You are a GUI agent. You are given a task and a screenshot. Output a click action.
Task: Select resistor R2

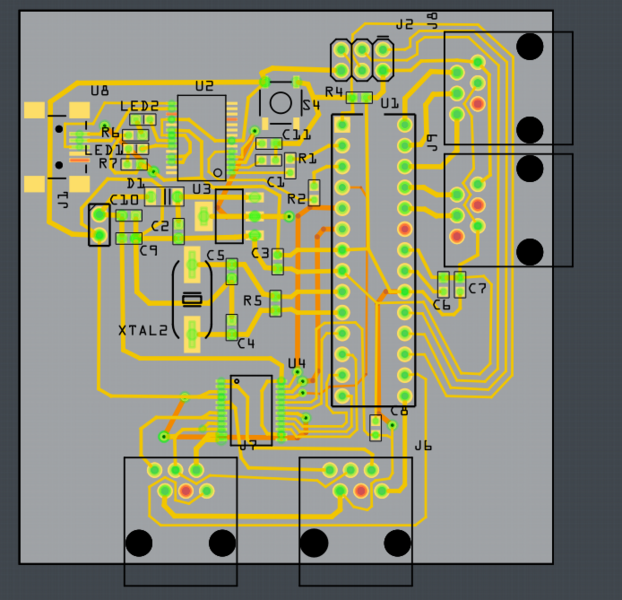click(314, 193)
